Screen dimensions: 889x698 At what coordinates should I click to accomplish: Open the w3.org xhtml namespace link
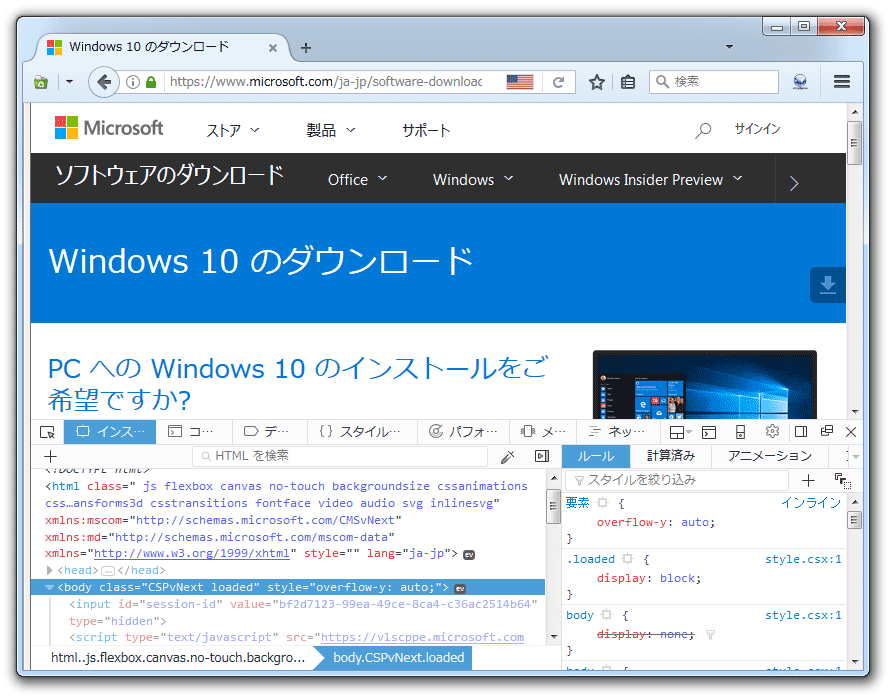192,553
